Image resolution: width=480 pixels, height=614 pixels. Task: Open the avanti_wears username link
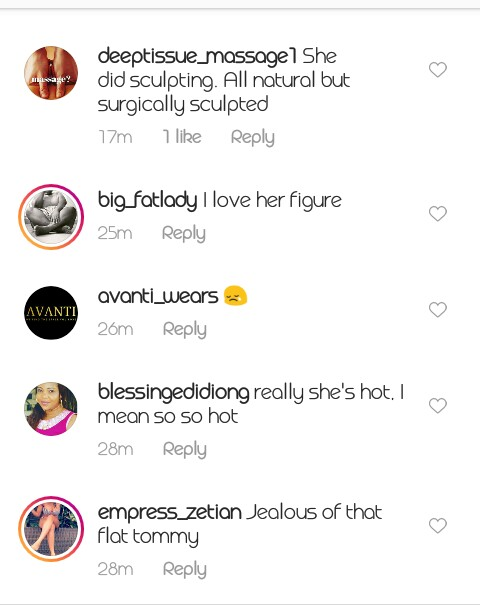point(157,296)
